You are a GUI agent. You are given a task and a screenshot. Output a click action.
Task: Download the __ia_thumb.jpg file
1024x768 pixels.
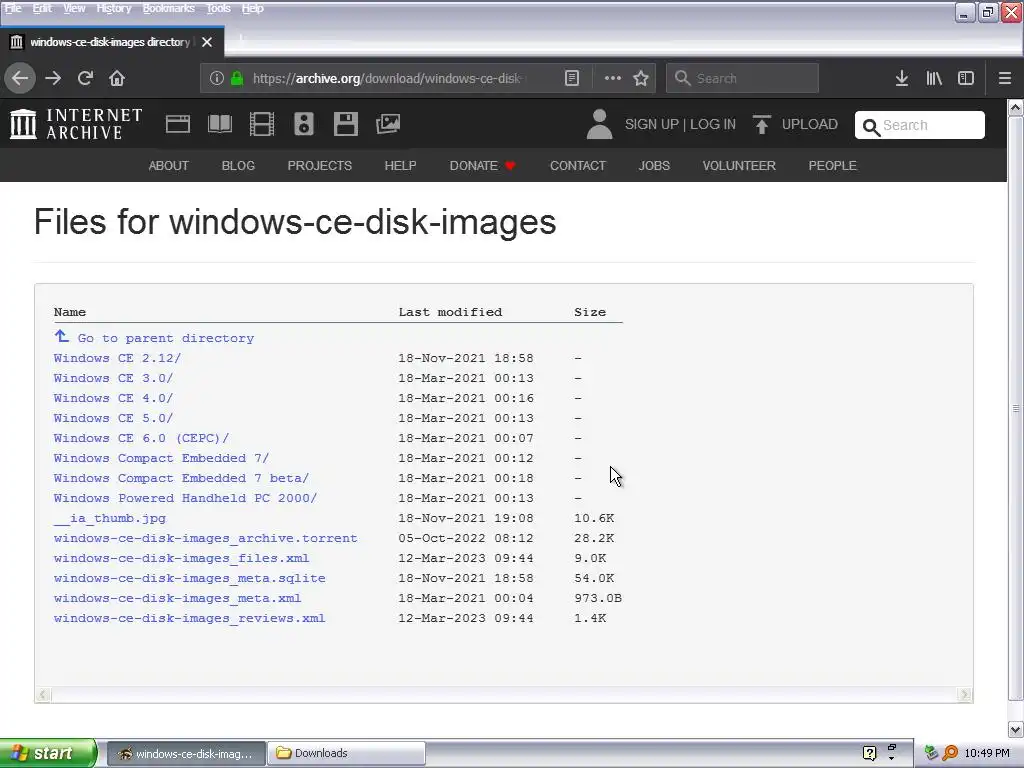pyautogui.click(x=110, y=519)
